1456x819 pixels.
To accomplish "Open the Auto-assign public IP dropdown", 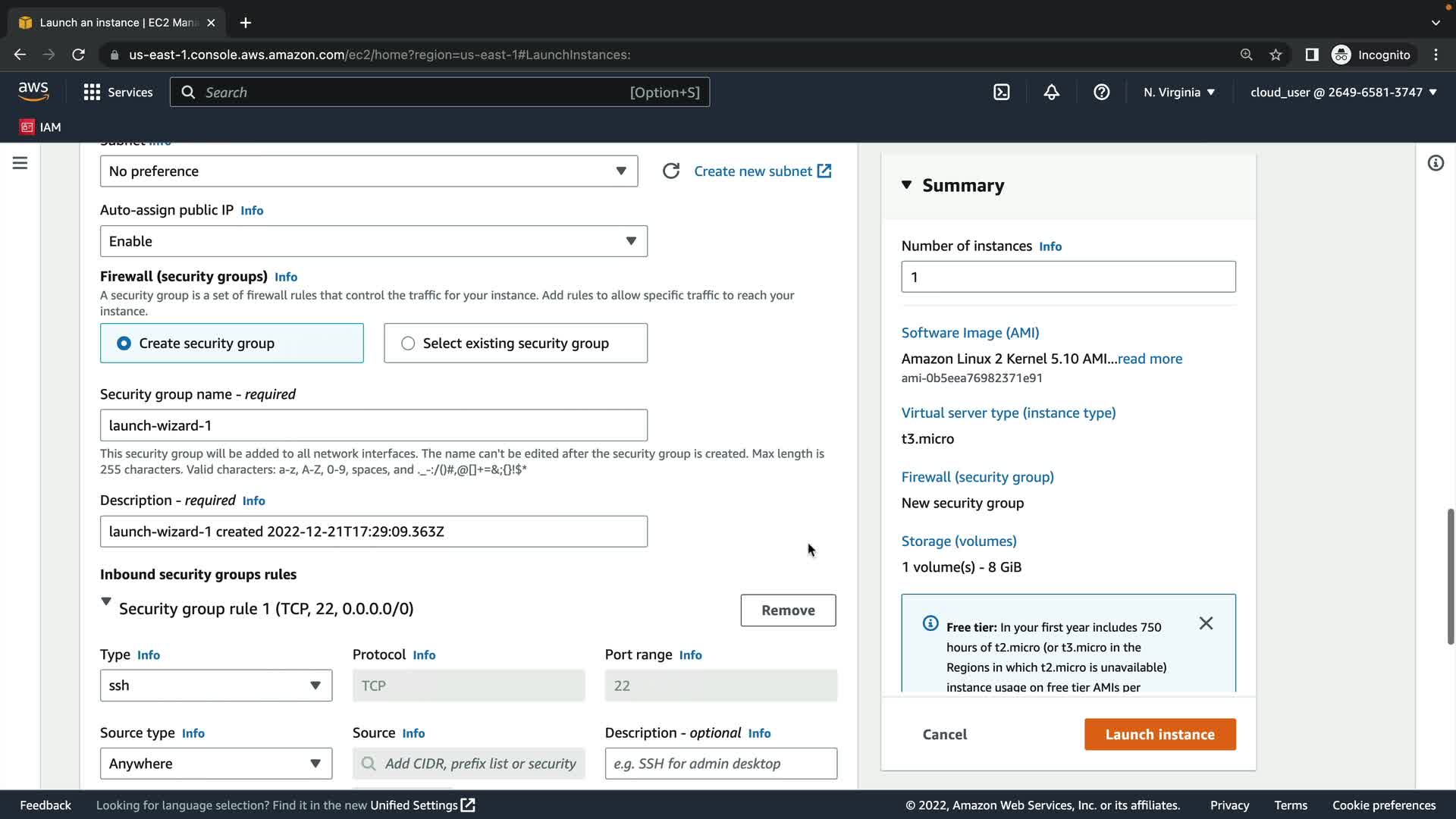I will tap(373, 241).
